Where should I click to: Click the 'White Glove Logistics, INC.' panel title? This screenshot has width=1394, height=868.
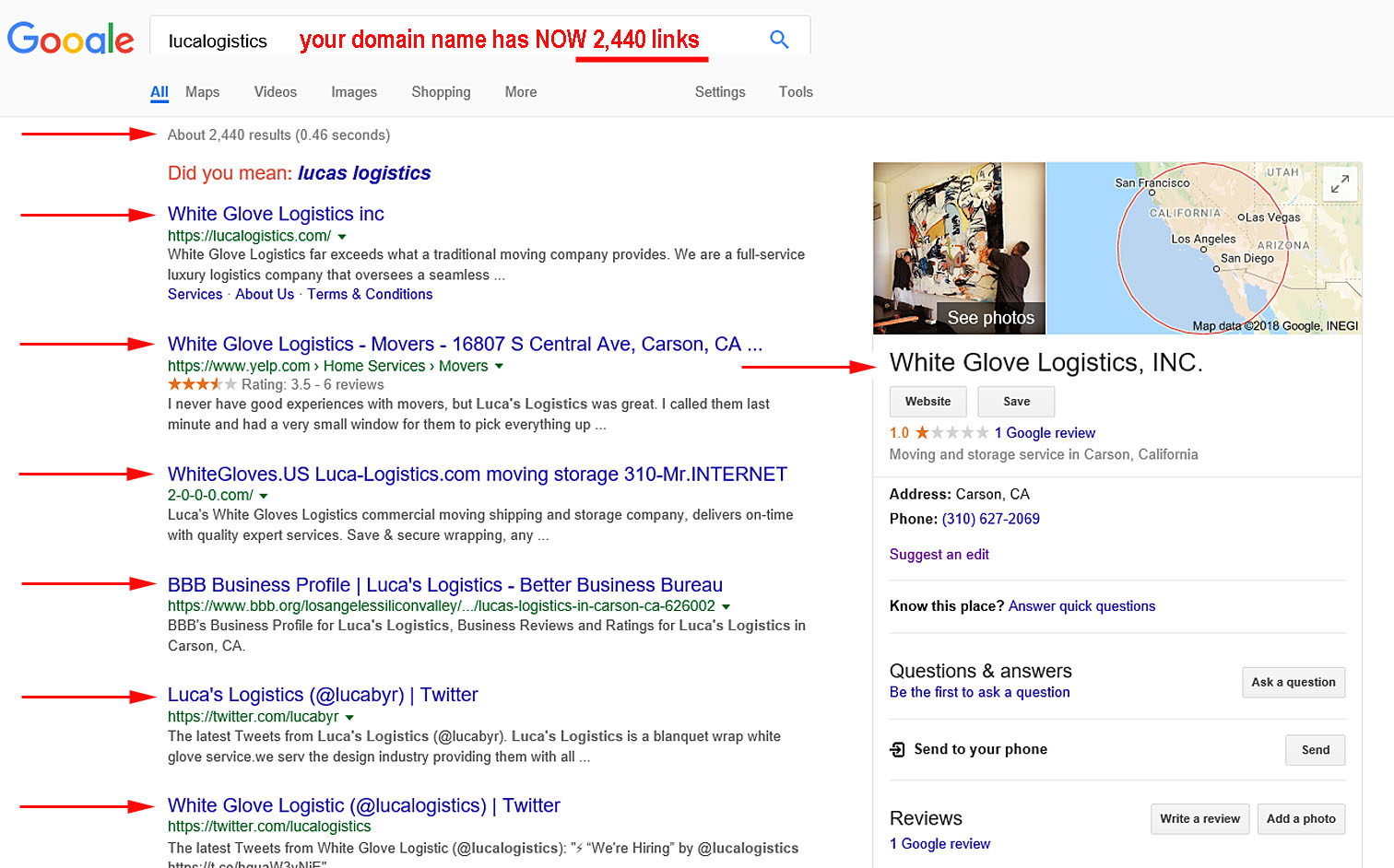click(1046, 363)
